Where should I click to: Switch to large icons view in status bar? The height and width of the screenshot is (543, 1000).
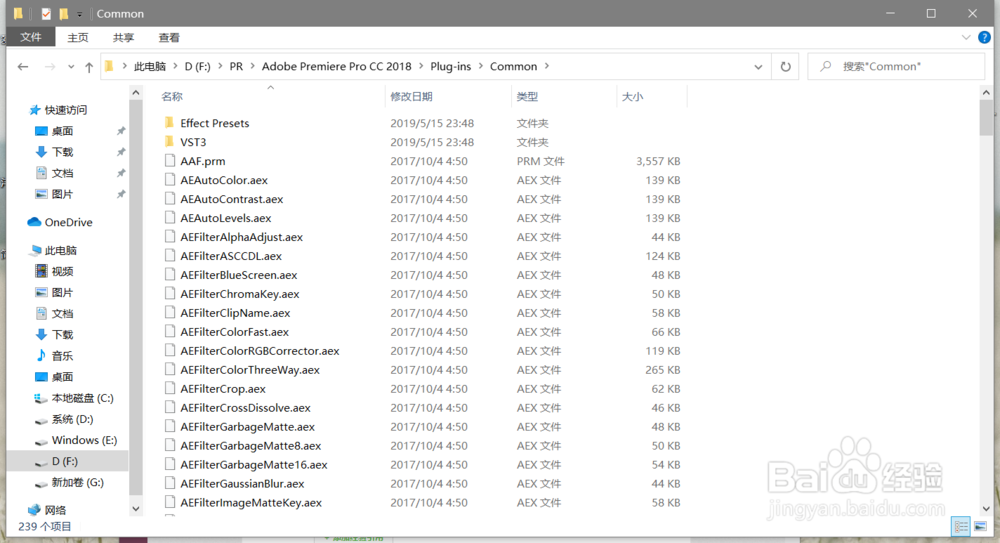point(980,526)
